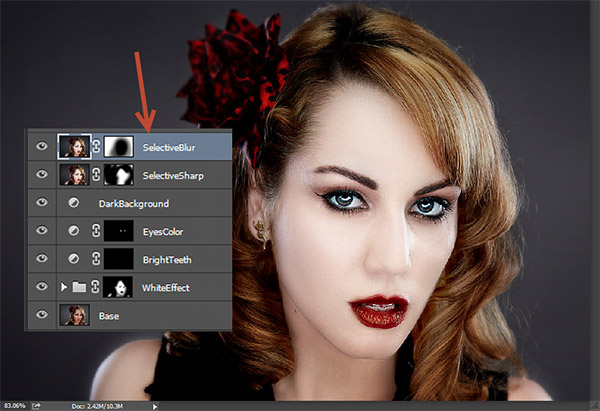Hide the SelectiveBlur layer
Screen dimensions: 600x411
pyautogui.click(x=41, y=147)
